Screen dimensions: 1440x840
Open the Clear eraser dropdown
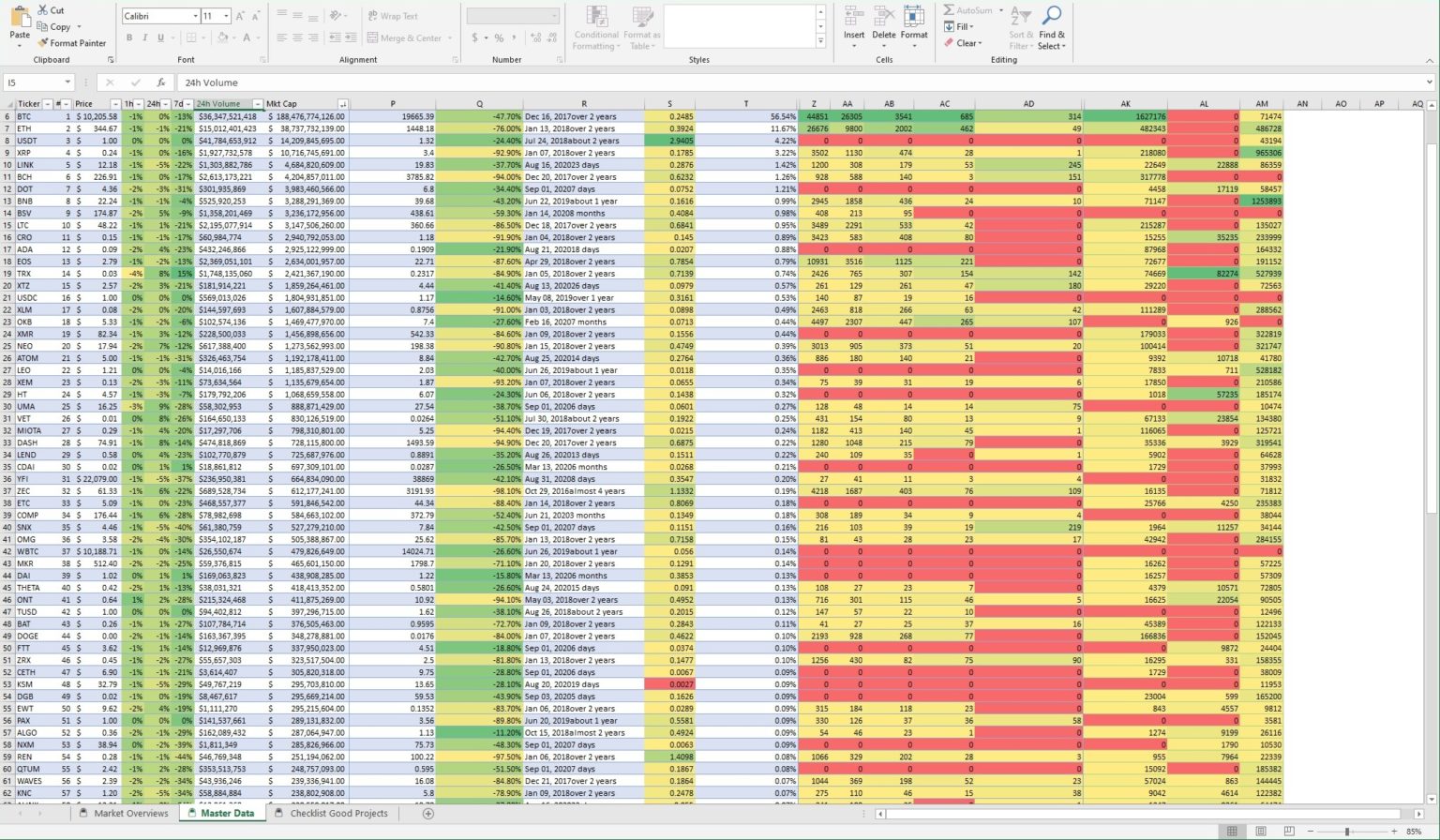point(963,43)
